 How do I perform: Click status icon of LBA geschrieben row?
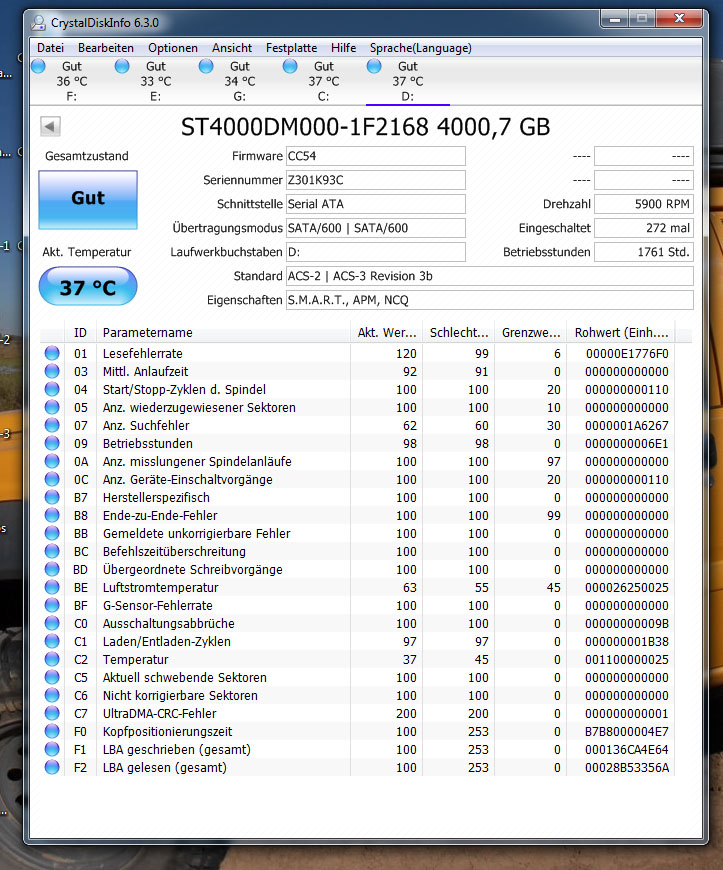click(x=52, y=749)
